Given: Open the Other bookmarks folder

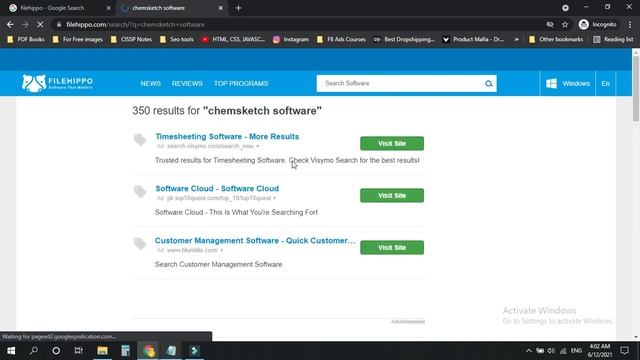Looking at the screenshot, I should tap(556, 39).
